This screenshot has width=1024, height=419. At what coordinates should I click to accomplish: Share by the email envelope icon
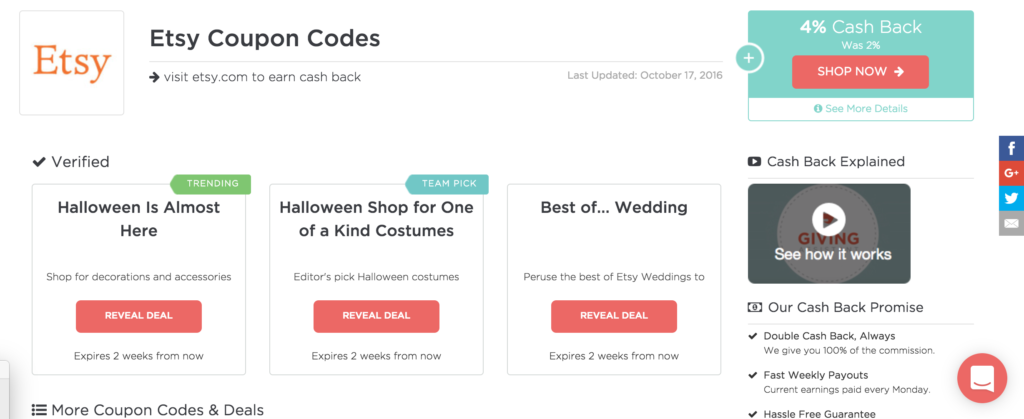click(x=1012, y=223)
